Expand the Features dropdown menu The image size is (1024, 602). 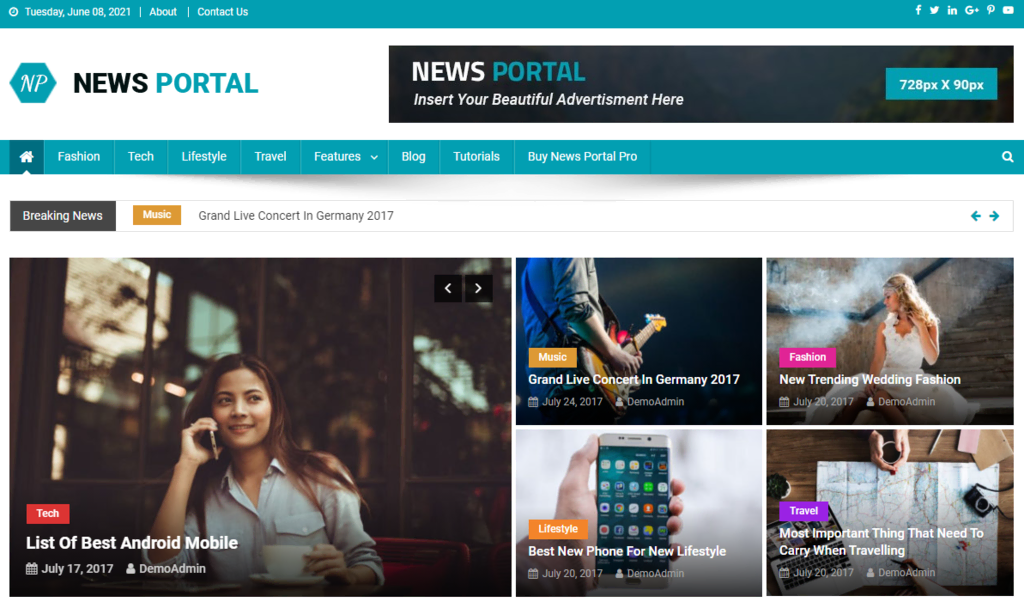click(344, 157)
